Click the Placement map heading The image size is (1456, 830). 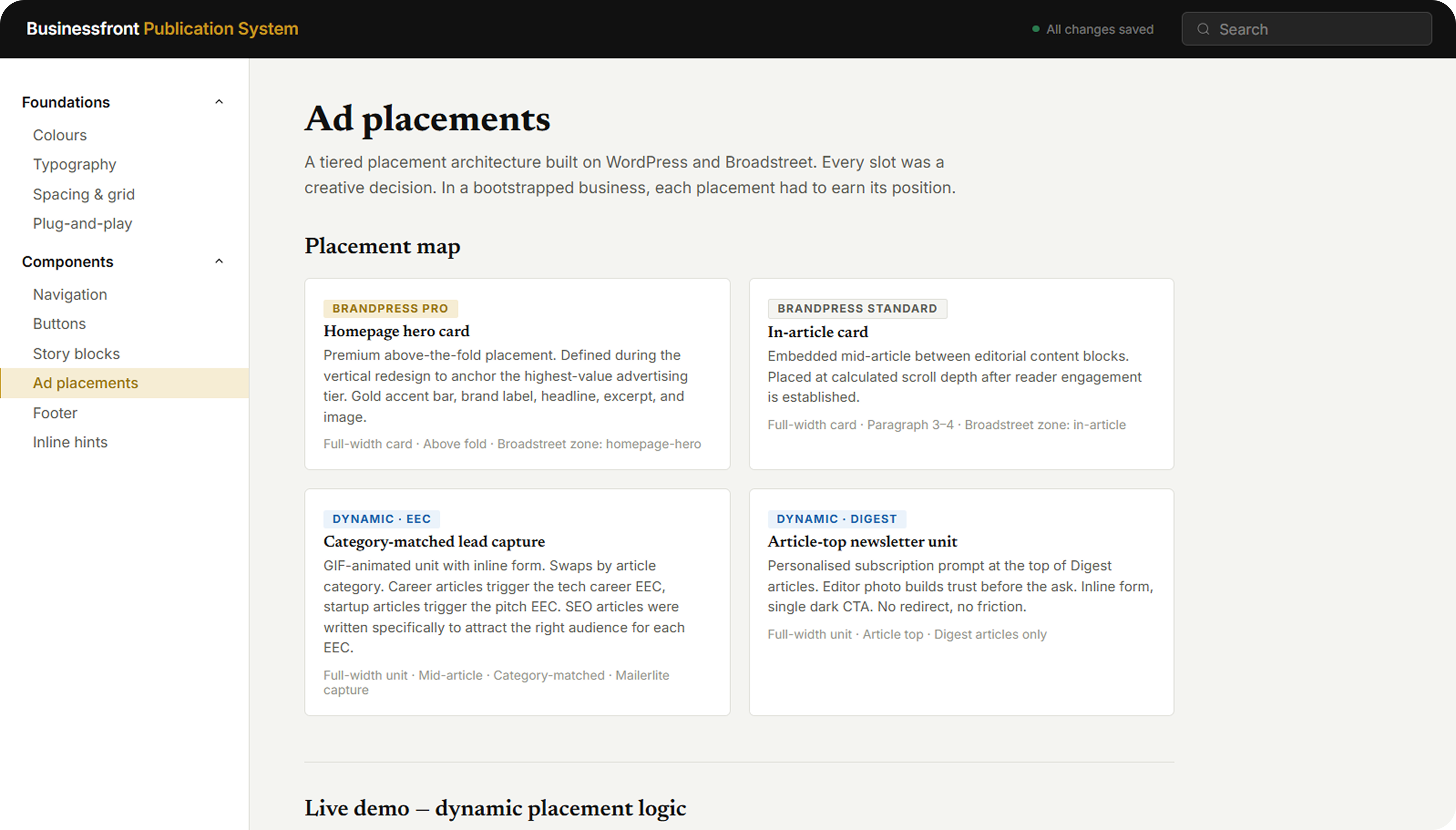[382, 246]
